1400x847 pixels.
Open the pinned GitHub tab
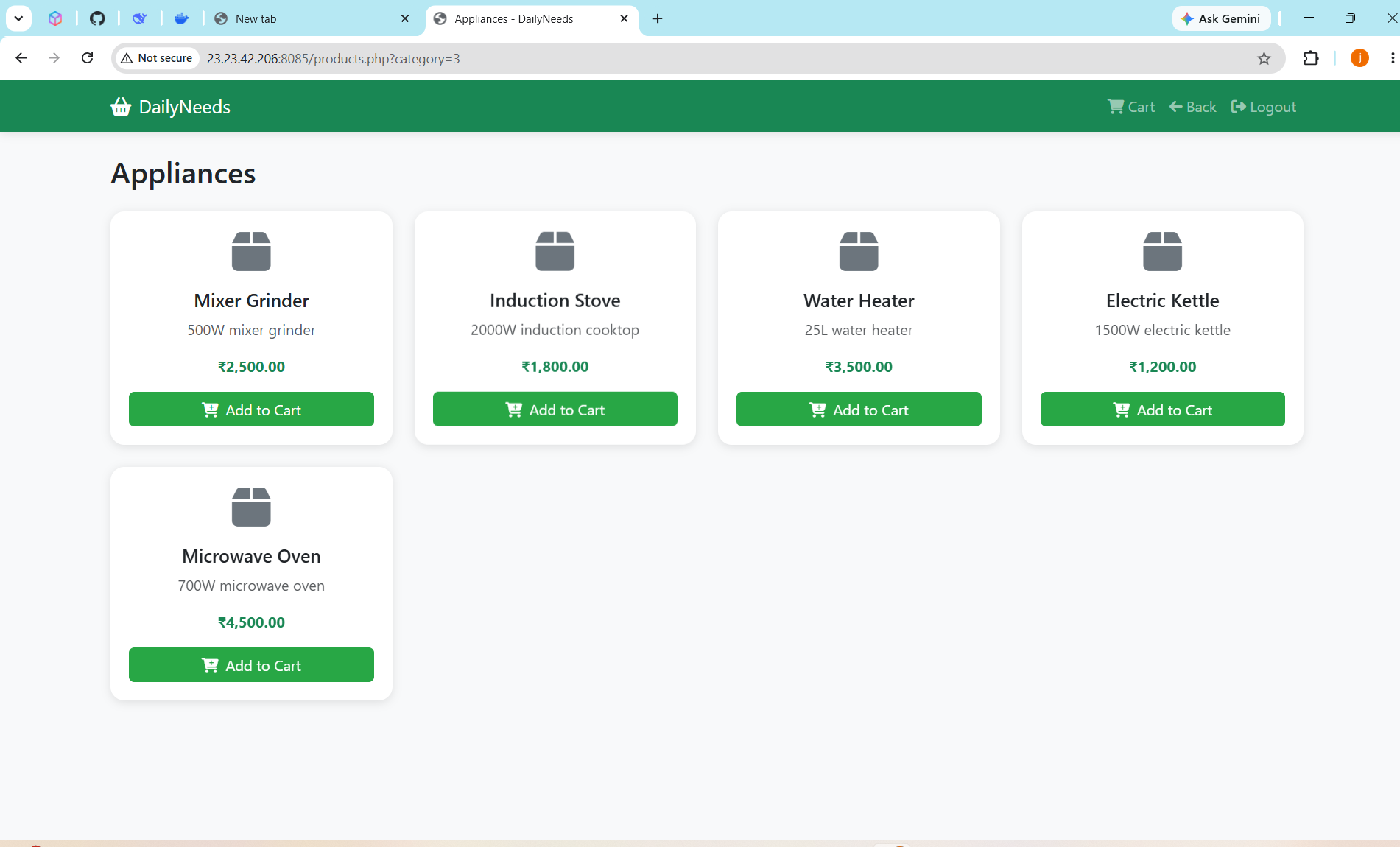coord(97,18)
